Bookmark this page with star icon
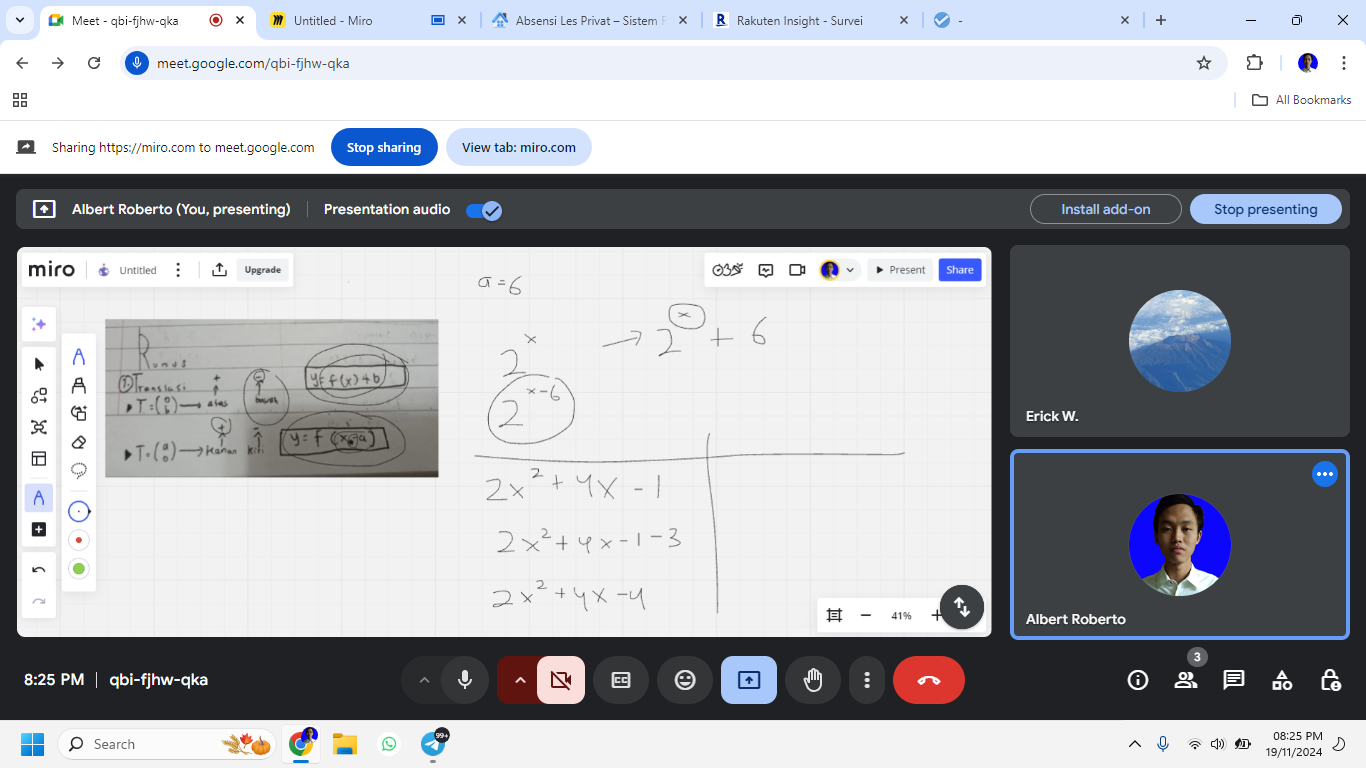 point(1204,63)
